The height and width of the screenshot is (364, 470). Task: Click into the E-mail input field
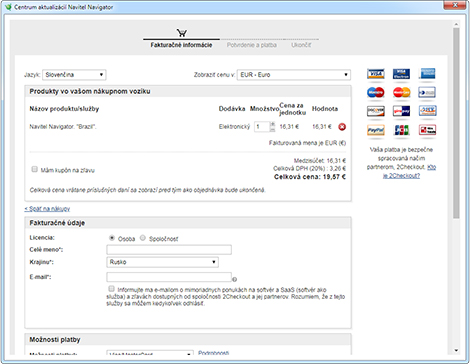click(169, 277)
